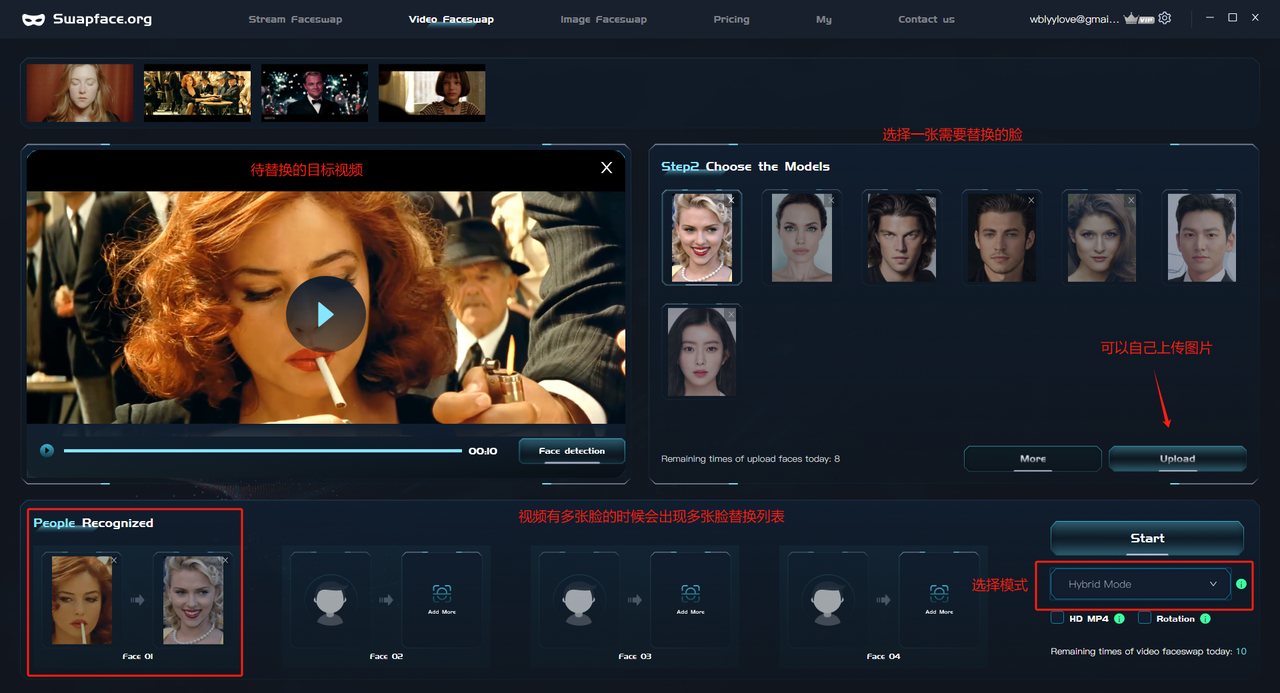
Task: Click the Swapface.org mask logo
Action: coord(34,19)
